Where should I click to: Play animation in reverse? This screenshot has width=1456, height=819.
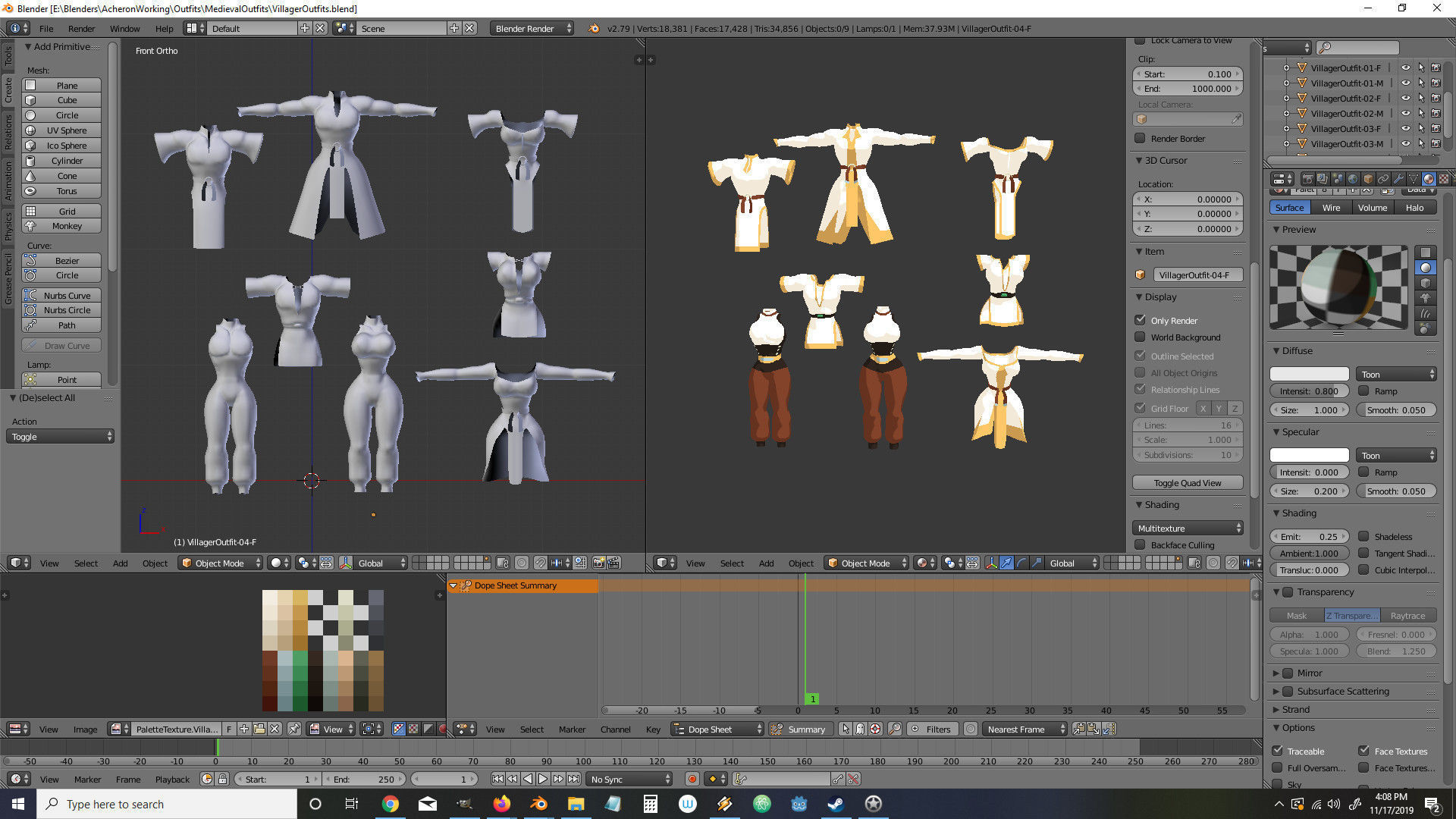pos(528,779)
